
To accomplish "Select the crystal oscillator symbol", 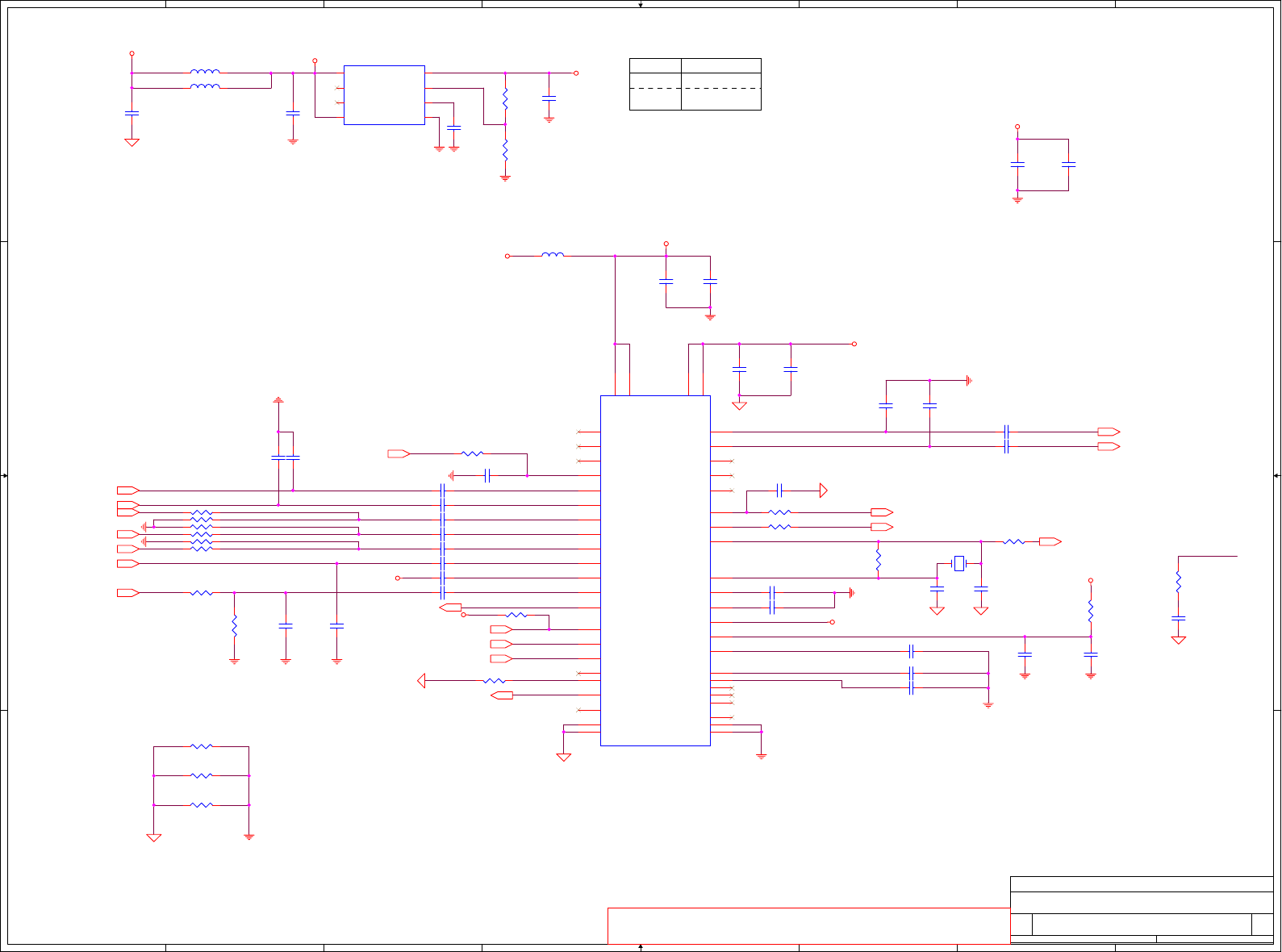I will point(959,563).
